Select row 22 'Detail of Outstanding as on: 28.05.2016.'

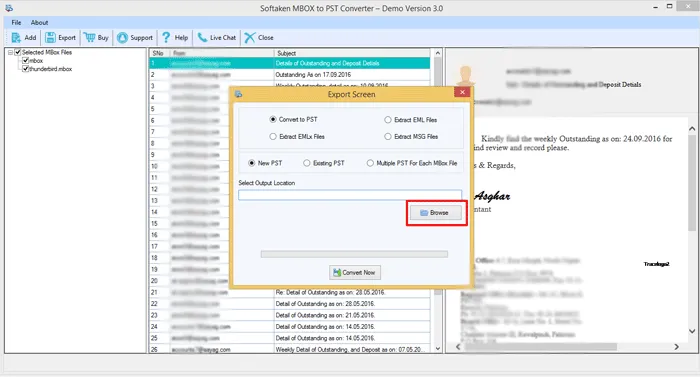[x=290, y=304]
